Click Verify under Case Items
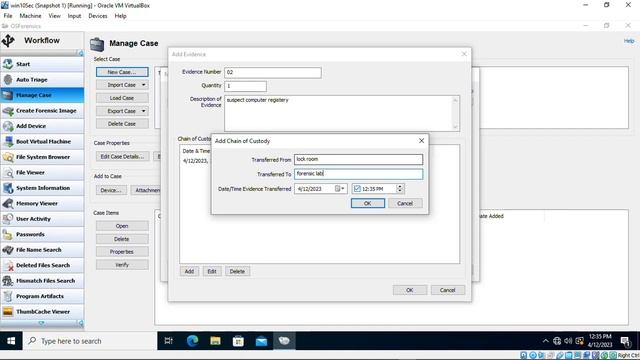This screenshot has width=640, height=360. [122, 265]
